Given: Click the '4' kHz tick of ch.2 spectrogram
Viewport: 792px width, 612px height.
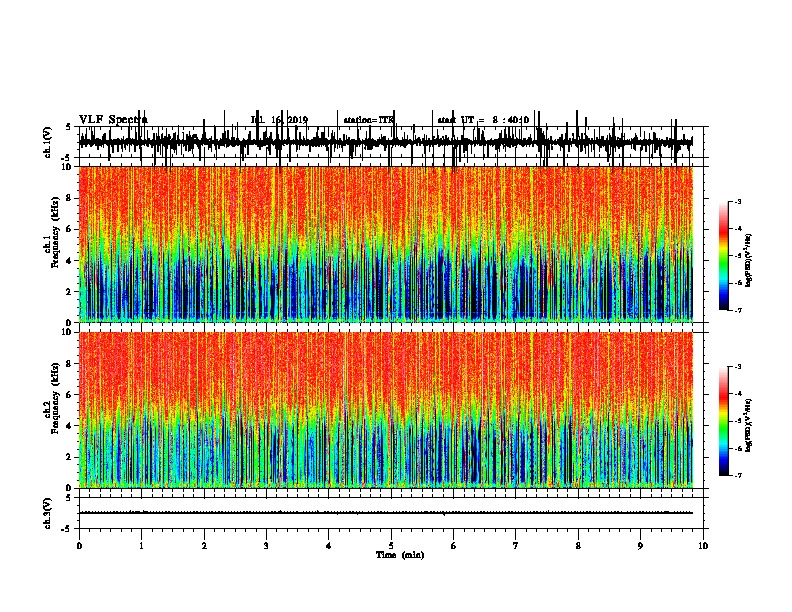Looking at the screenshot, I should [70, 426].
